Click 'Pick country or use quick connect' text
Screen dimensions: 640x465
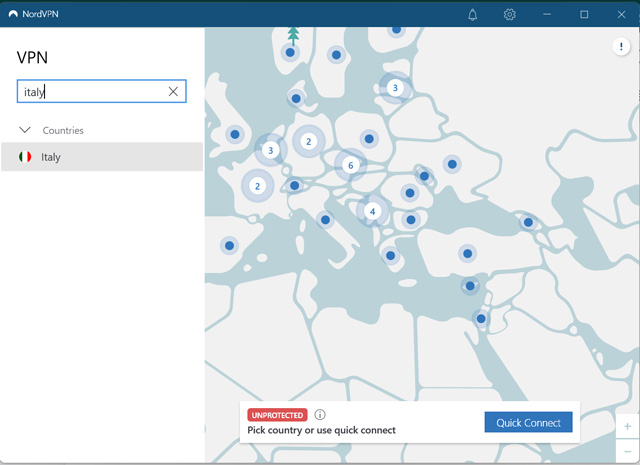(321, 430)
